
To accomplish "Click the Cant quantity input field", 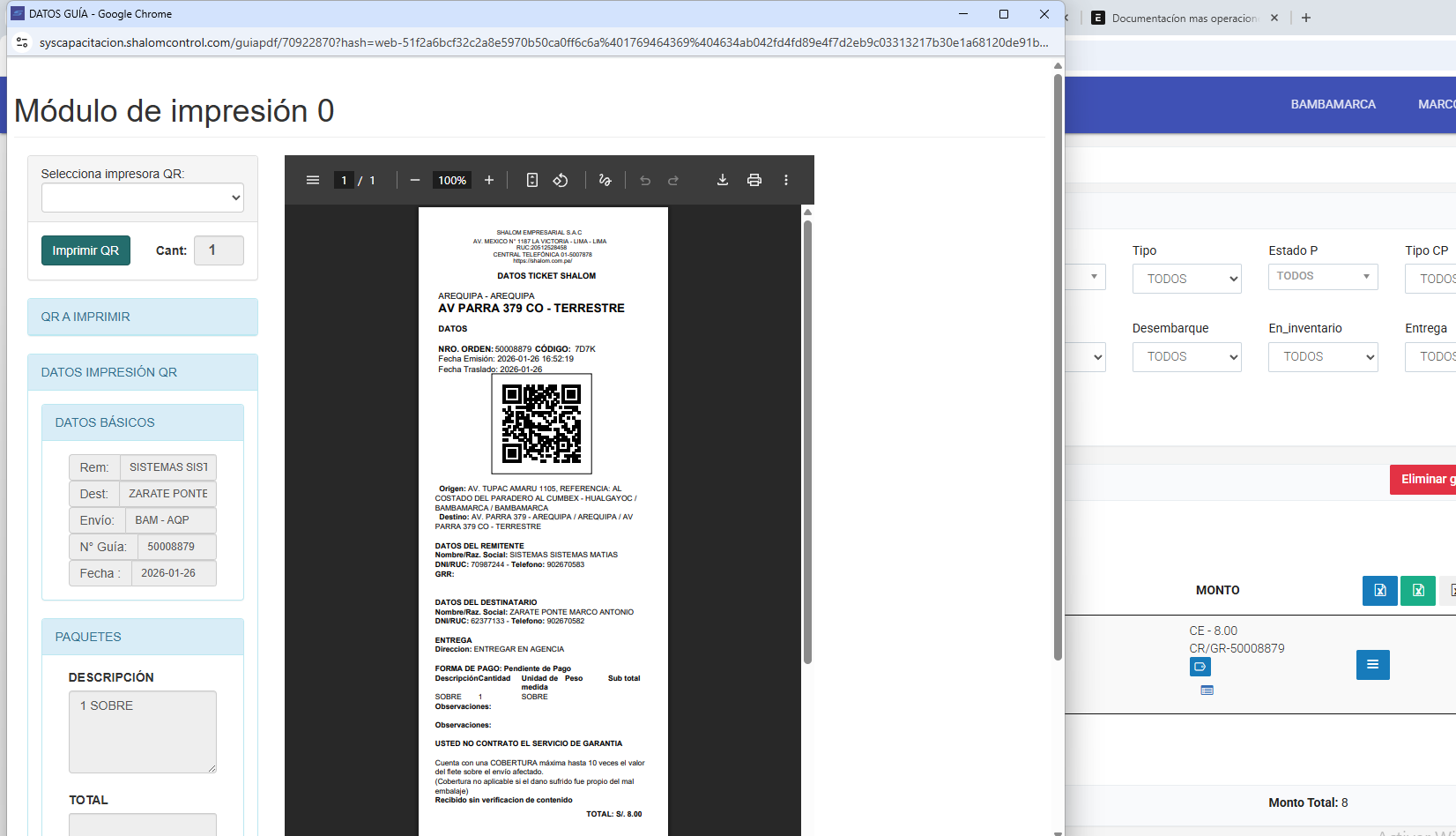I will click(x=219, y=250).
